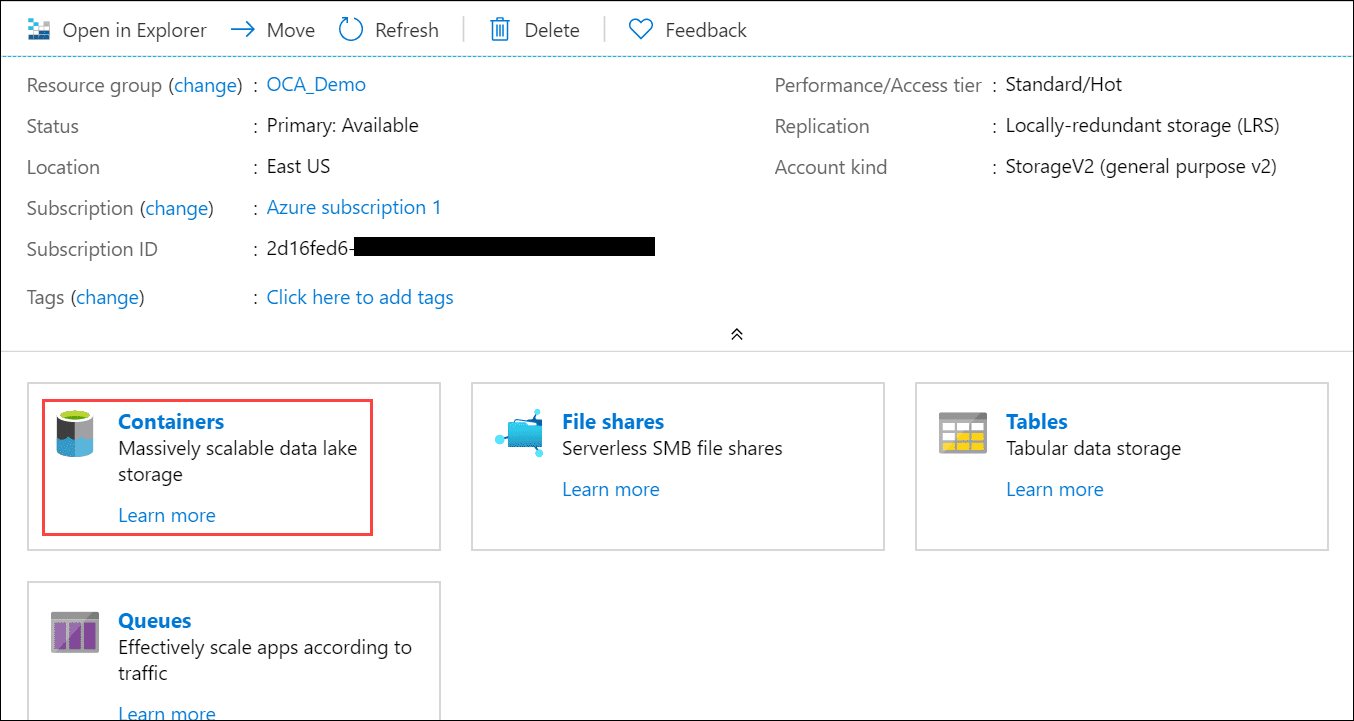Image resolution: width=1354 pixels, height=721 pixels.
Task: Open the OCA_Demo resource group link
Action: [x=316, y=85]
